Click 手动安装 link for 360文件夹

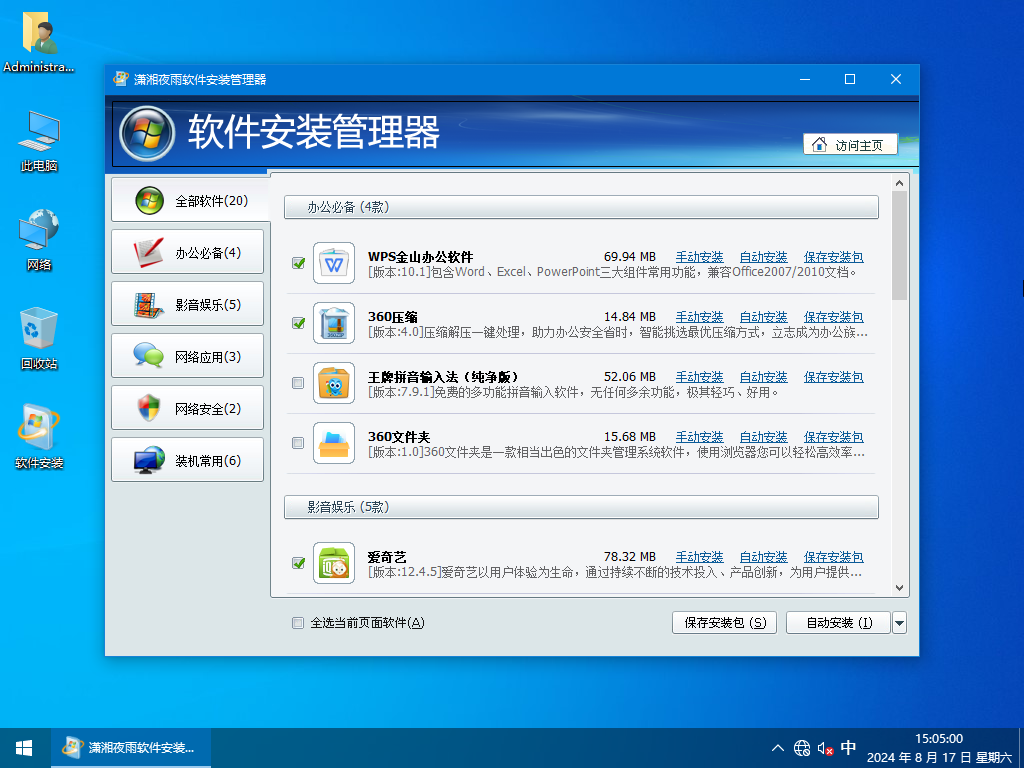click(x=699, y=437)
